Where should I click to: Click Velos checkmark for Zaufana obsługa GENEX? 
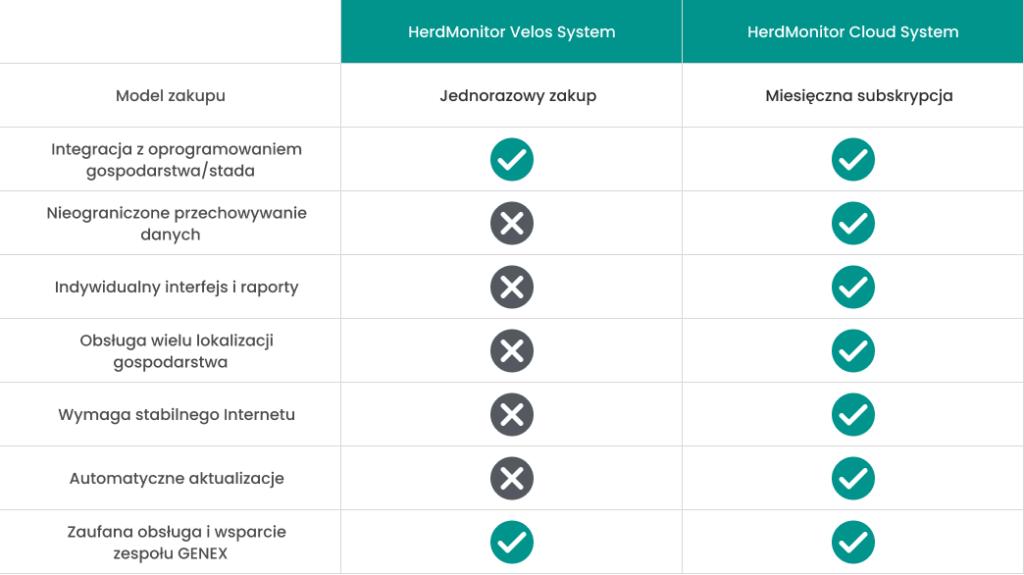pos(511,542)
